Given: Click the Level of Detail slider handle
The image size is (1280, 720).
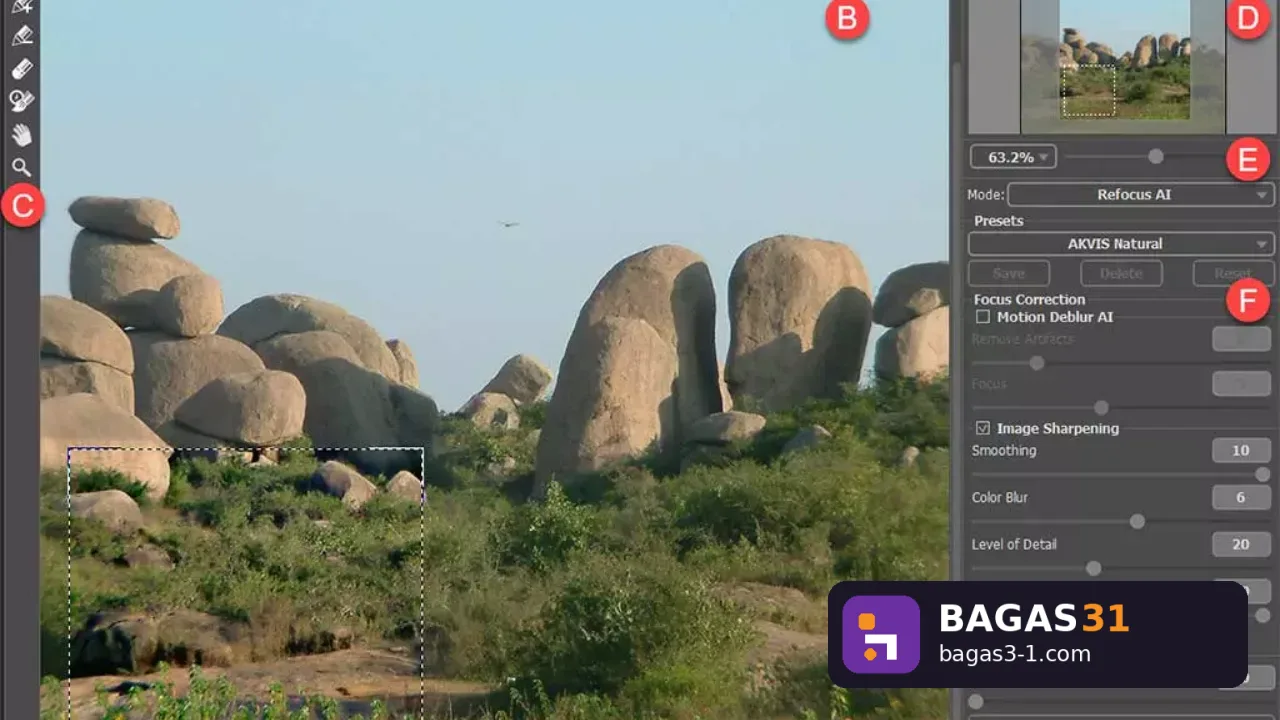Looking at the screenshot, I should tap(1094, 568).
